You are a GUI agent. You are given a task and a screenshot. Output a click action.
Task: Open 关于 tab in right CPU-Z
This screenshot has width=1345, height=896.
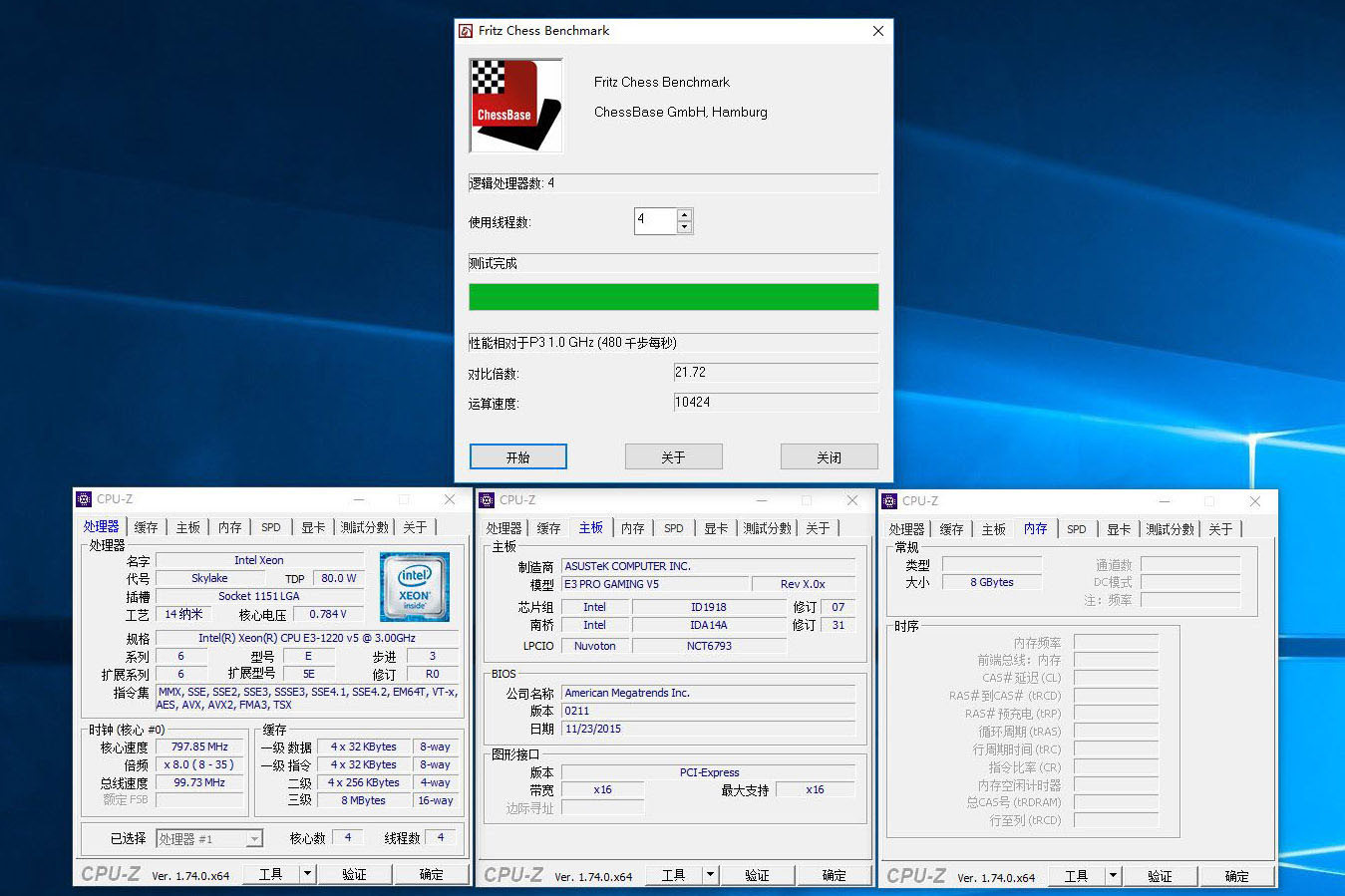point(1220,529)
